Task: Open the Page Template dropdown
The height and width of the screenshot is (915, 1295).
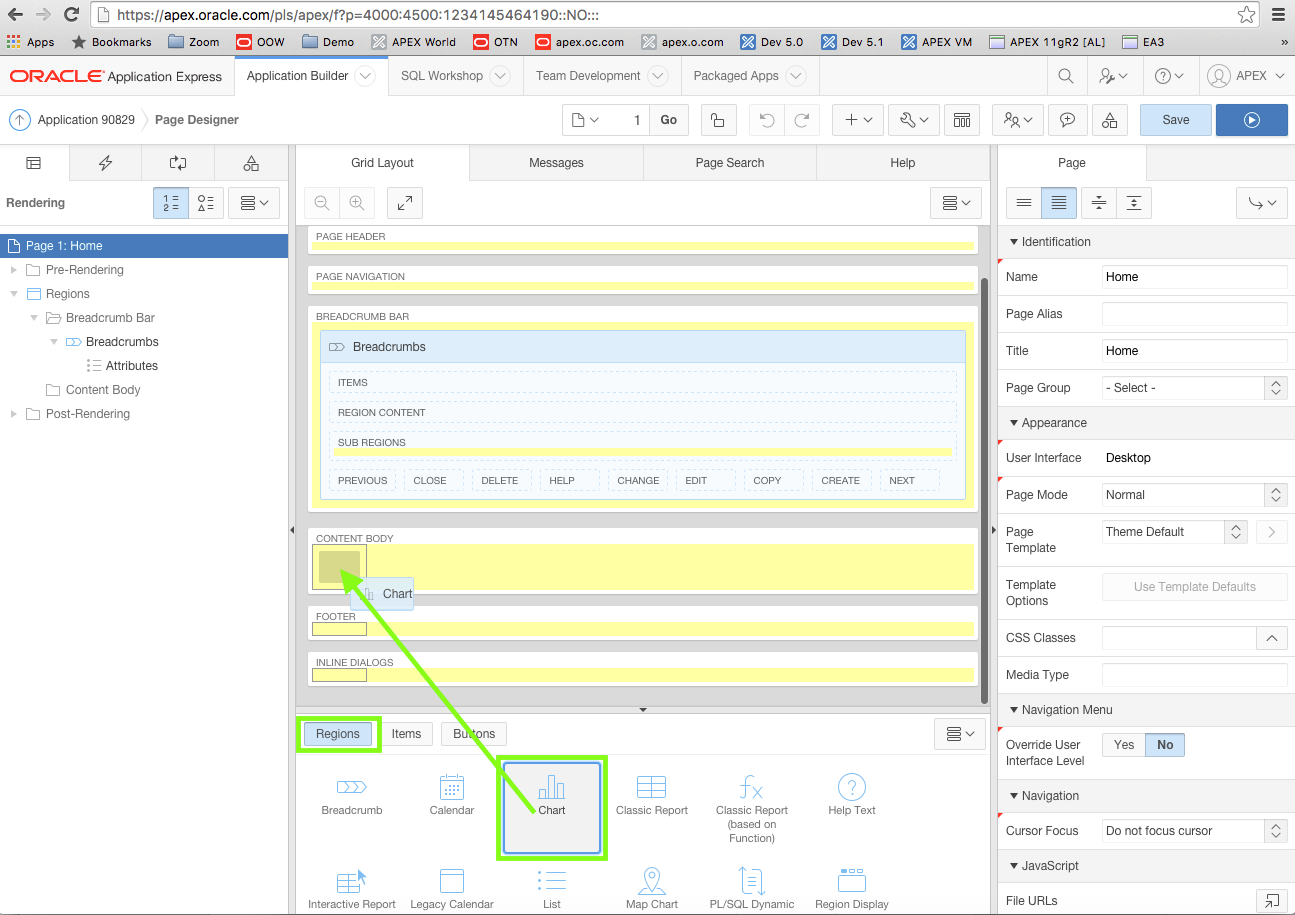Action: 1175,532
